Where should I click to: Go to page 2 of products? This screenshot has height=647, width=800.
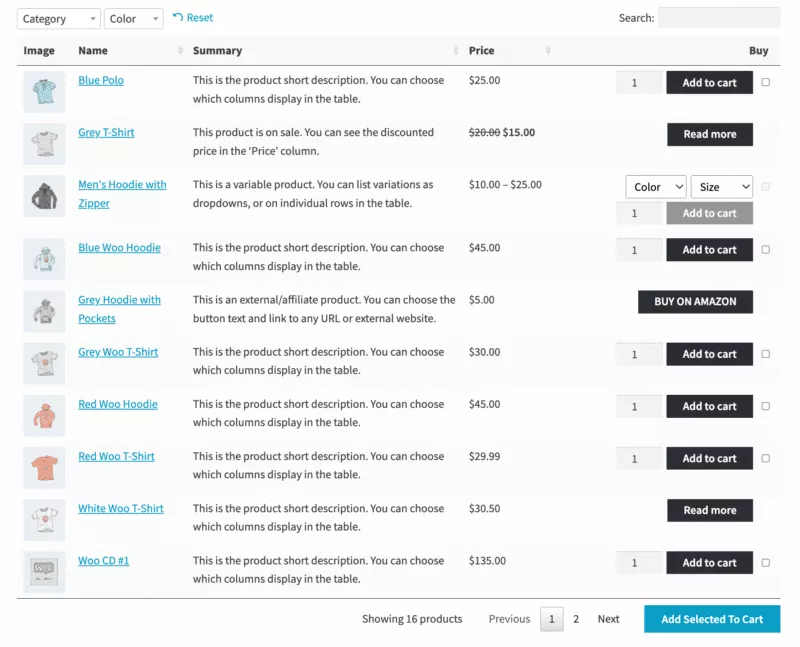pos(576,619)
